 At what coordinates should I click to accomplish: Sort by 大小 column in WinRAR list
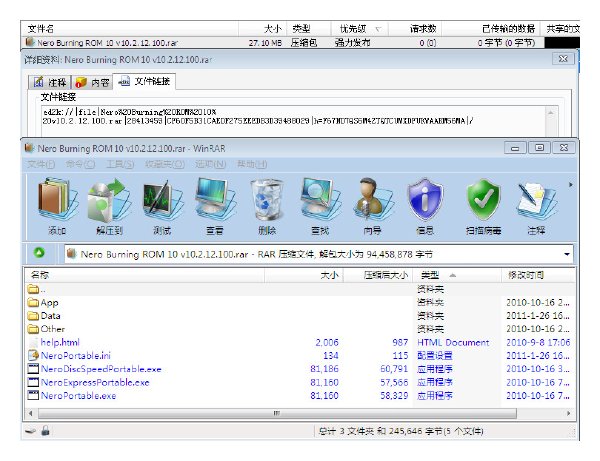click(x=304, y=275)
